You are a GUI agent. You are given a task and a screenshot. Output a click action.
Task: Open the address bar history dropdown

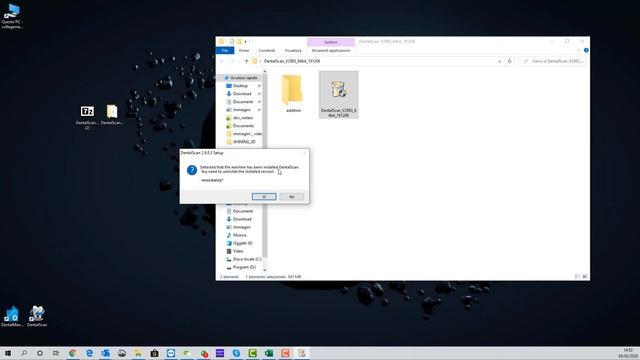(x=499, y=61)
